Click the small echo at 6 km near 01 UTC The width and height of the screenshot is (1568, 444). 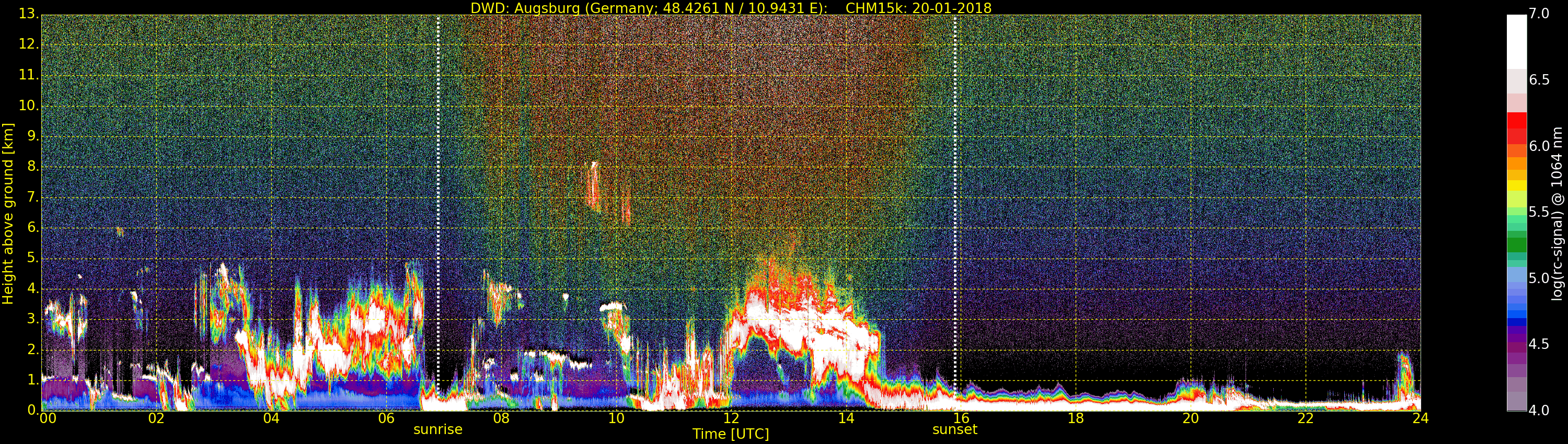click(x=120, y=231)
